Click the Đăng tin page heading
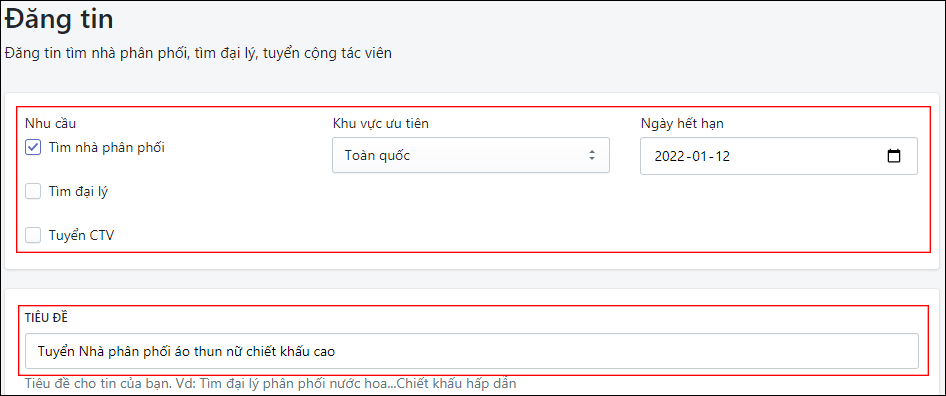The width and height of the screenshot is (946, 396). pyautogui.click(x=59, y=19)
